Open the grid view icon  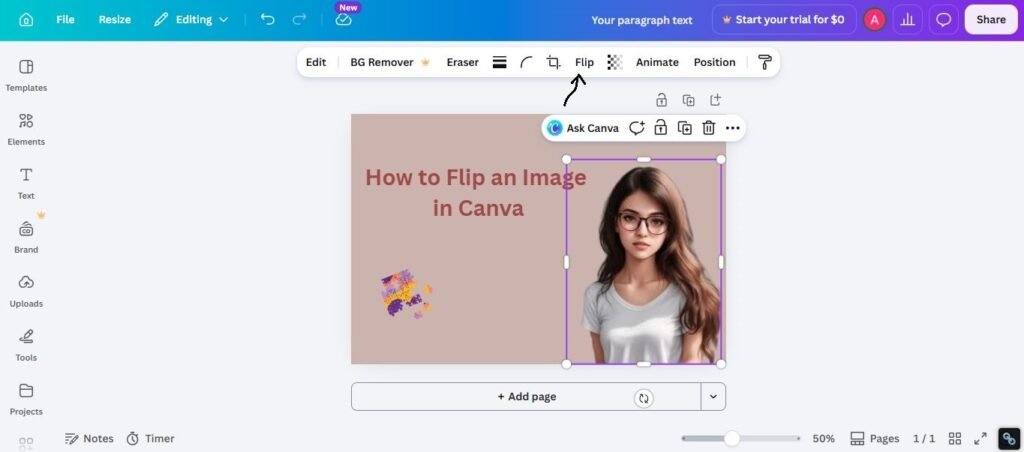point(955,438)
